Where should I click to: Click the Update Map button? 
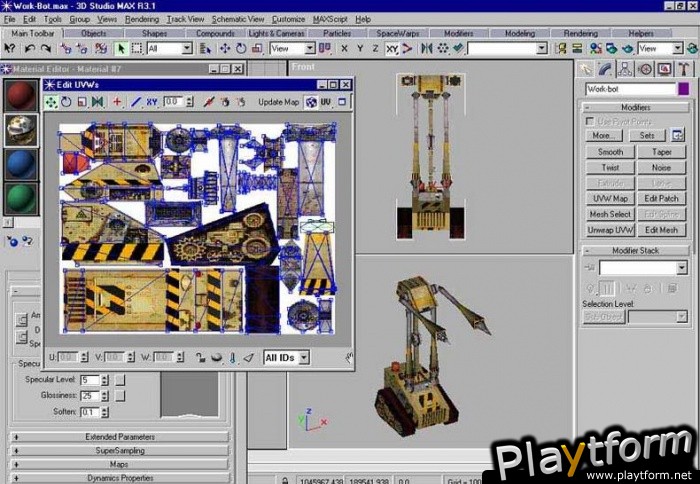point(279,102)
